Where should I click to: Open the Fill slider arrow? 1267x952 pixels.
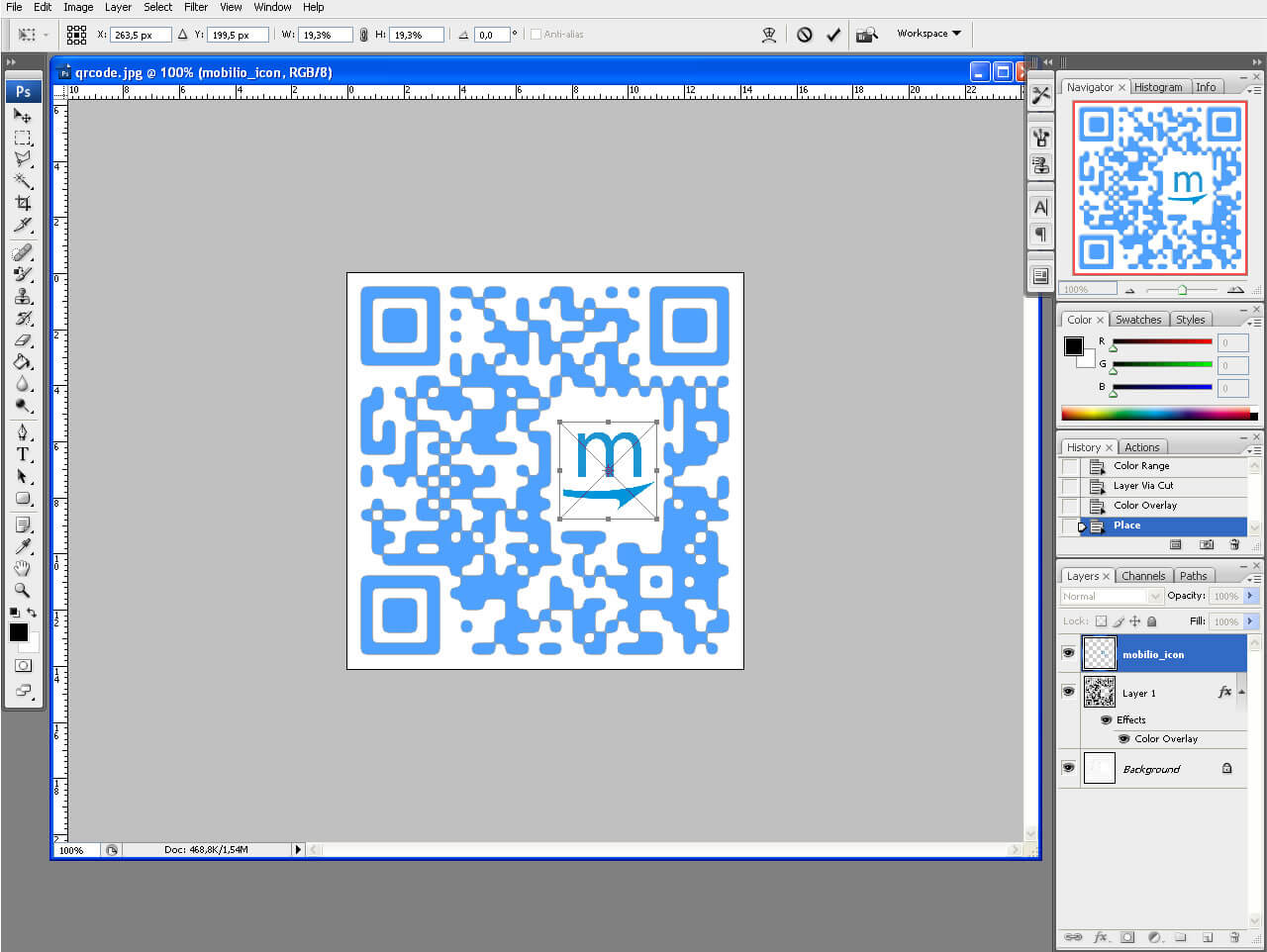click(x=1250, y=621)
